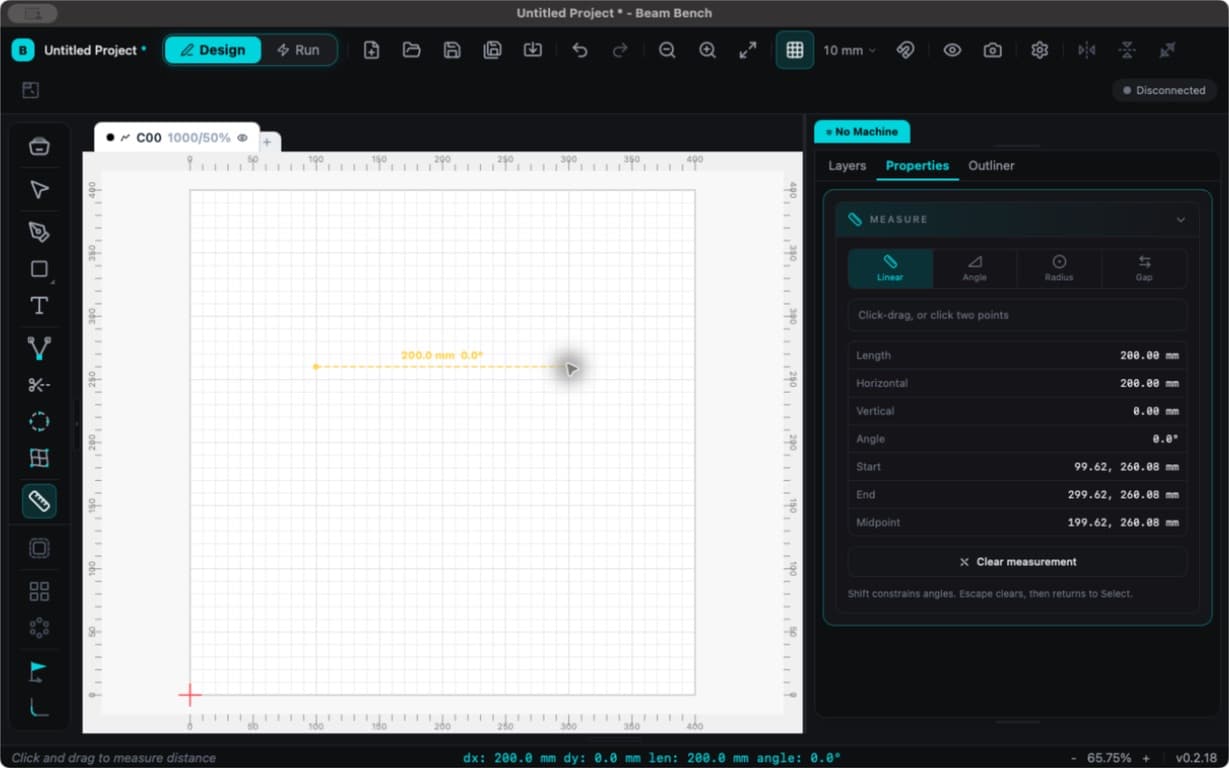
Task: Click the flip vertical icon
Action: 1127,50
